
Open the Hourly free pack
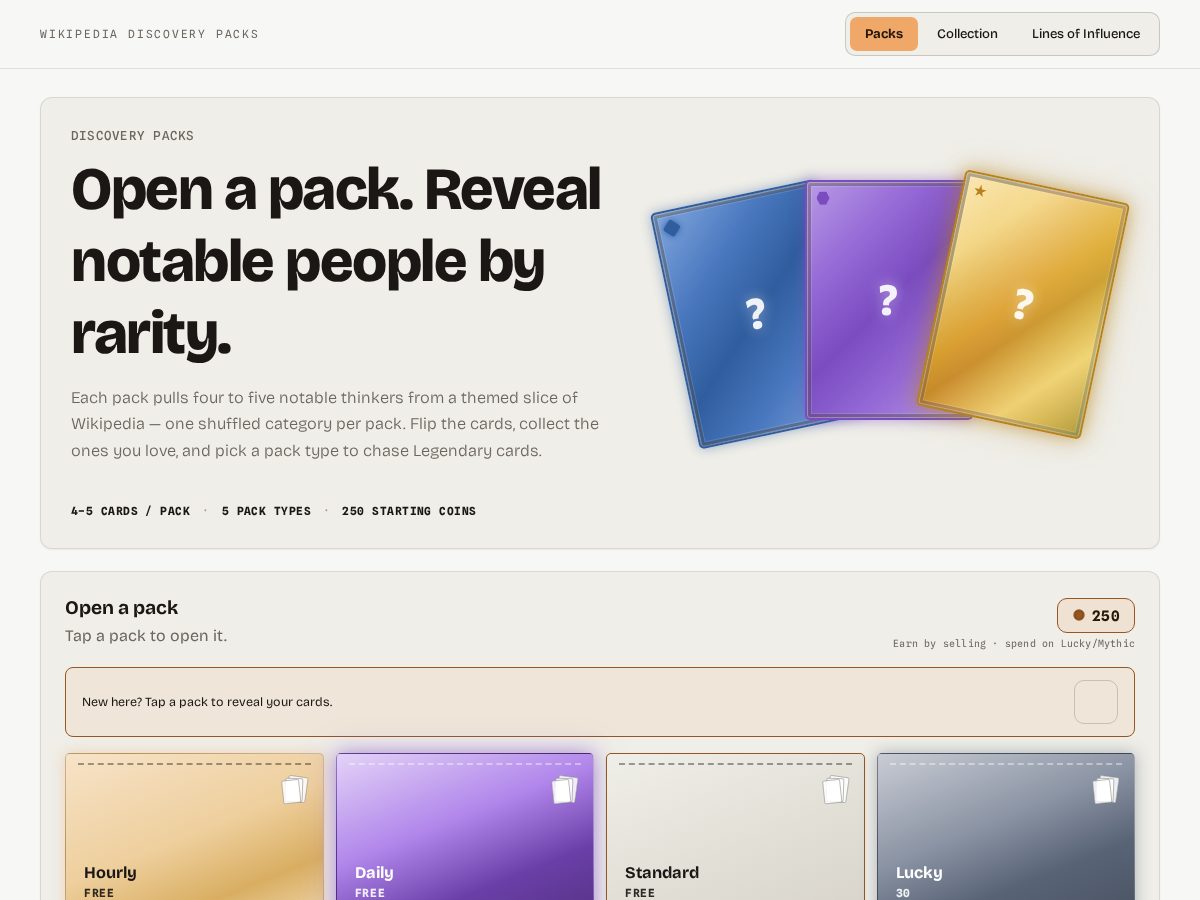(194, 827)
